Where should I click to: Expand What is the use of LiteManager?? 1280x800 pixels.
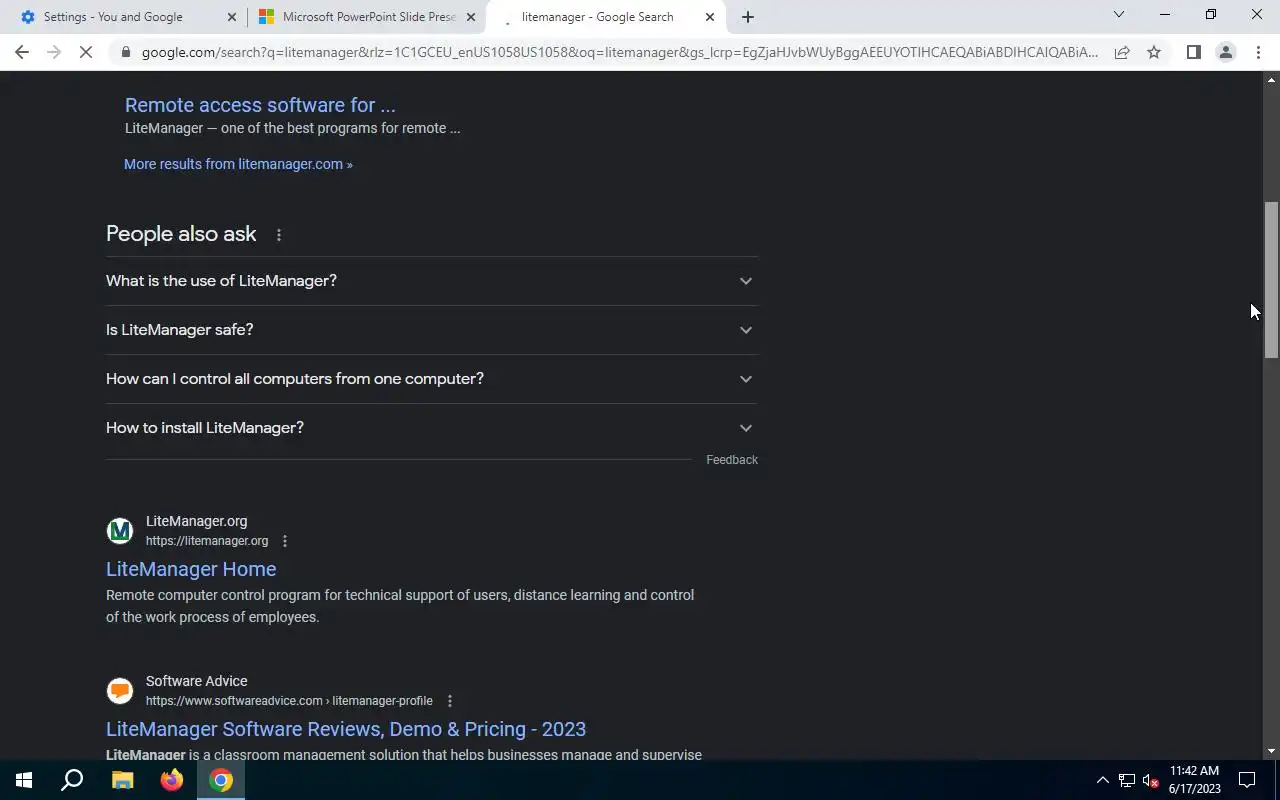coord(431,281)
